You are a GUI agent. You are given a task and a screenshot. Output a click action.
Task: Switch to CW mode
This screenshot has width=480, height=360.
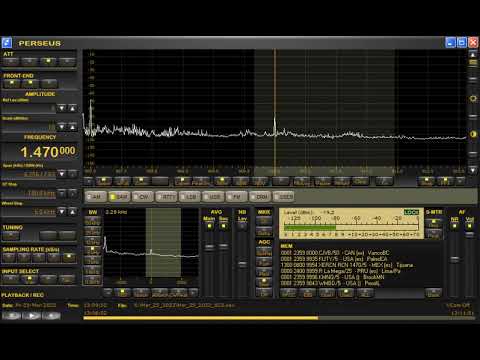pos(143,197)
